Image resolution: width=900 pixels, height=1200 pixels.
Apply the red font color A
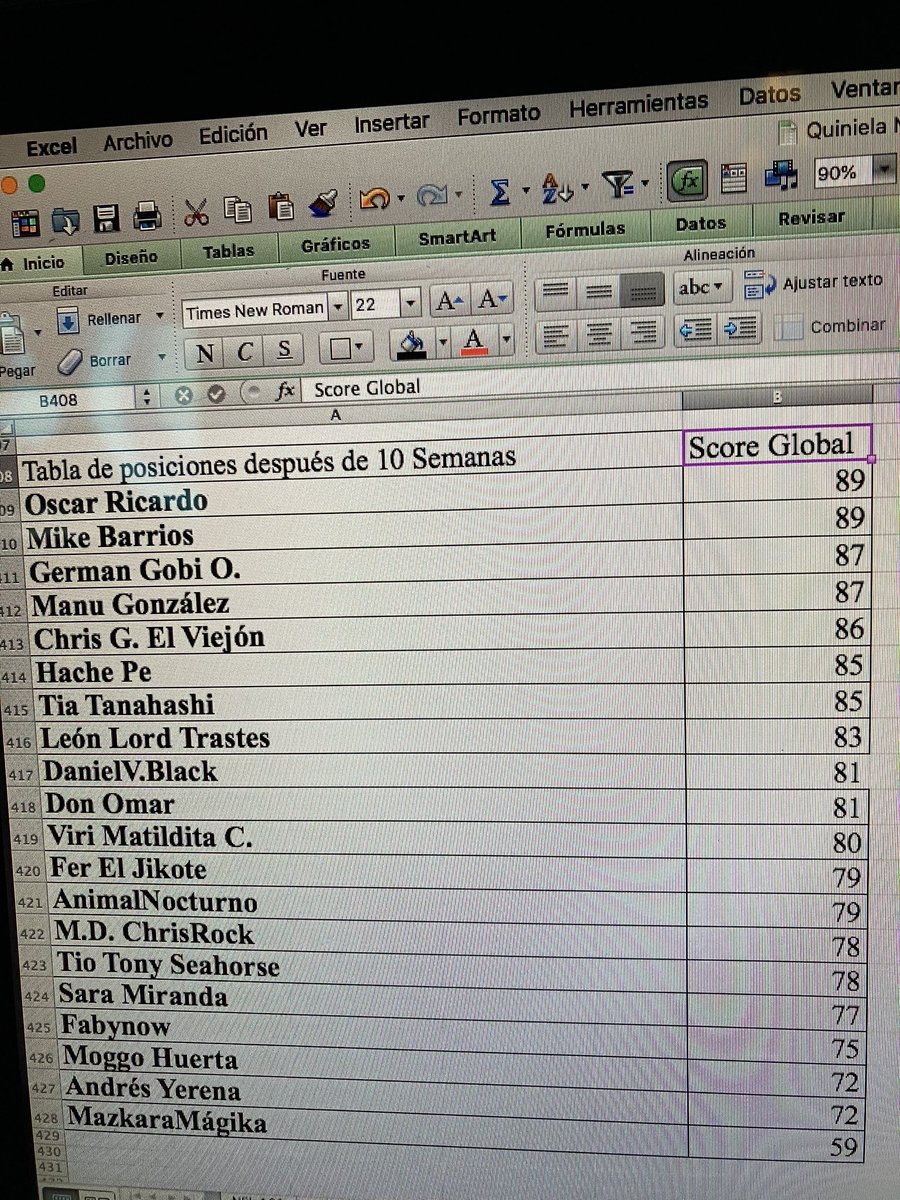pos(475,341)
